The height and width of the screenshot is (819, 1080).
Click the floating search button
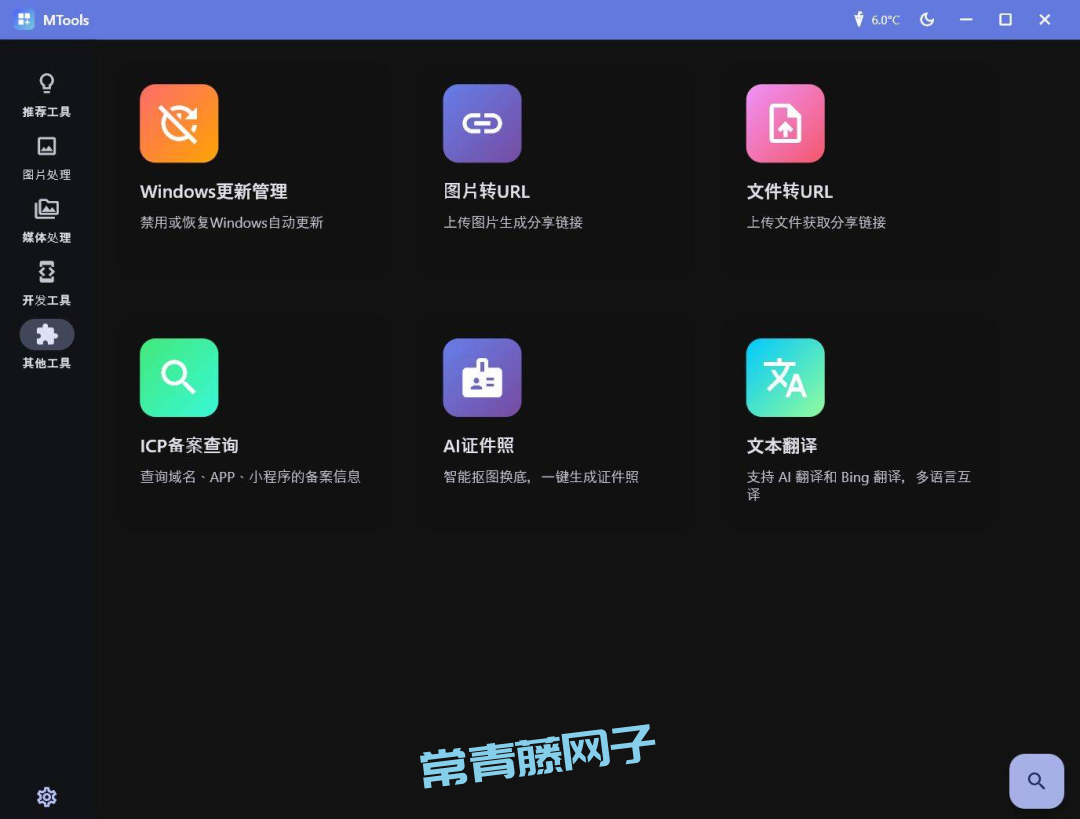pyautogui.click(x=1036, y=781)
